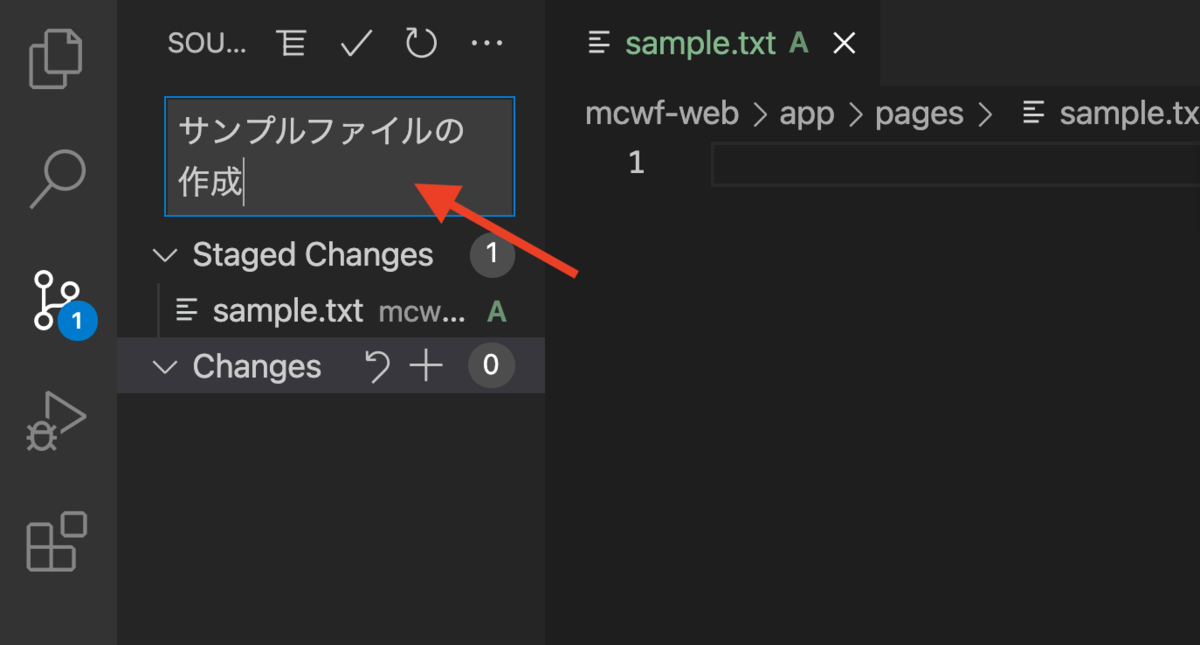Screen dimensions: 1200x645
Task: Click the commit message input box
Action: point(339,156)
